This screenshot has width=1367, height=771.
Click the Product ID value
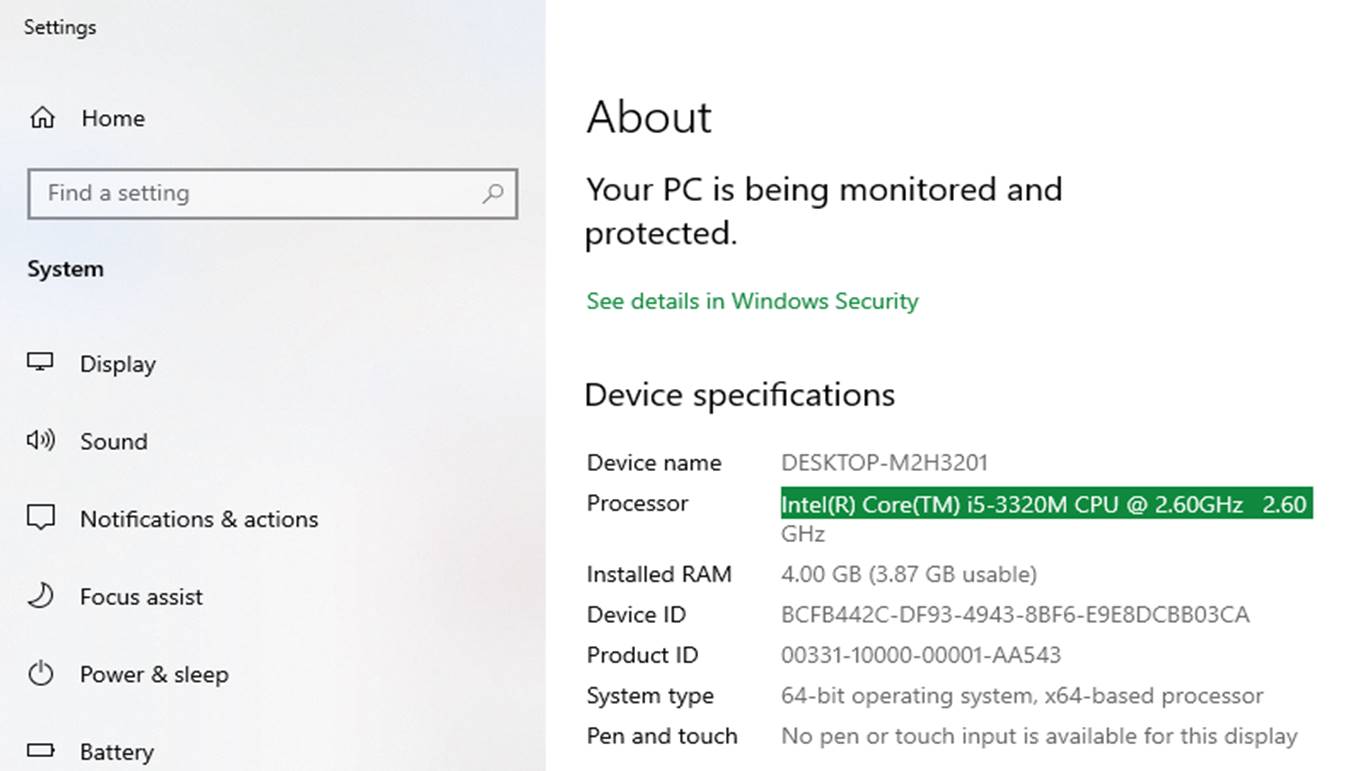[920, 655]
